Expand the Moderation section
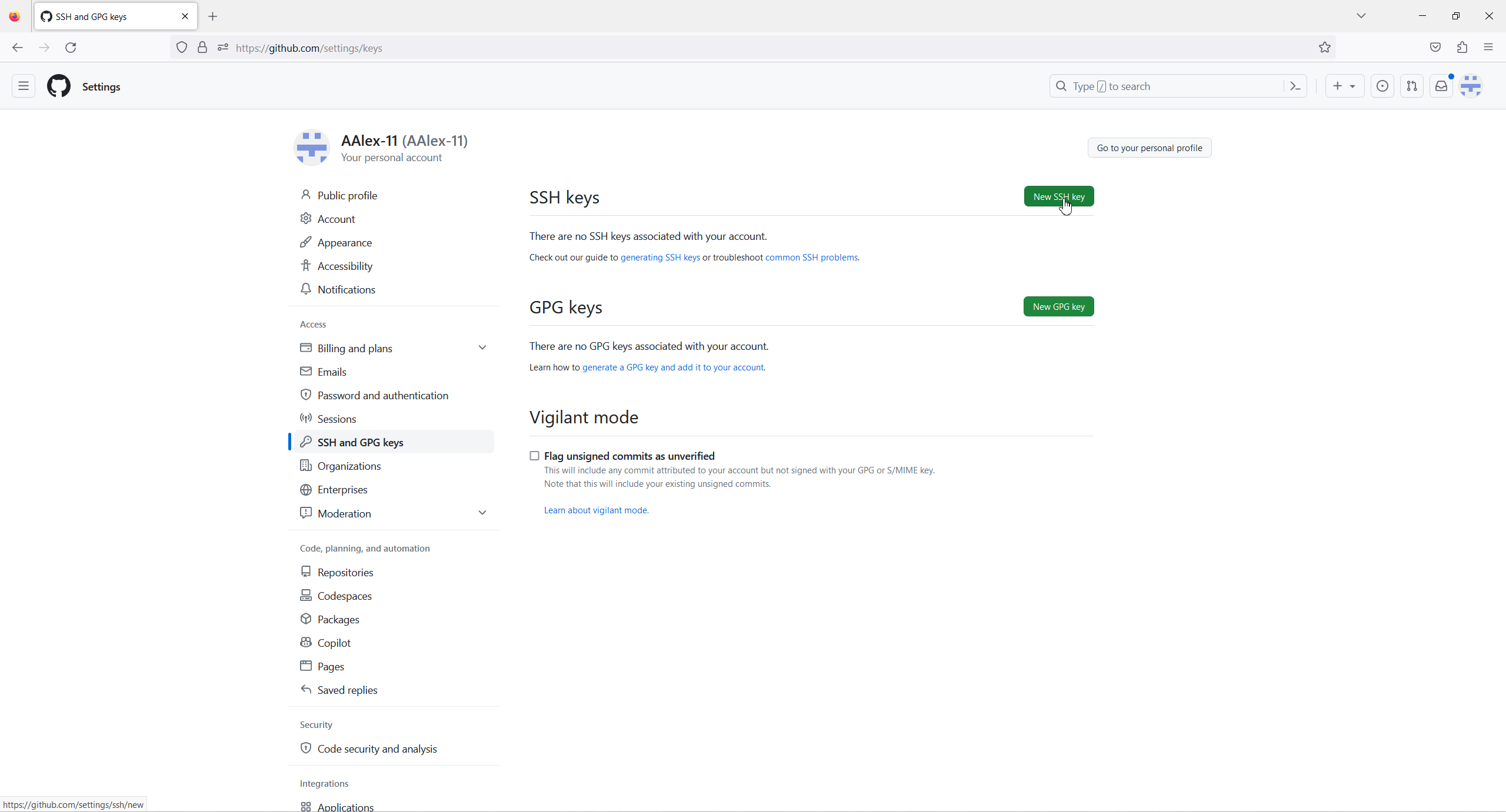1506x812 pixels. [481, 512]
